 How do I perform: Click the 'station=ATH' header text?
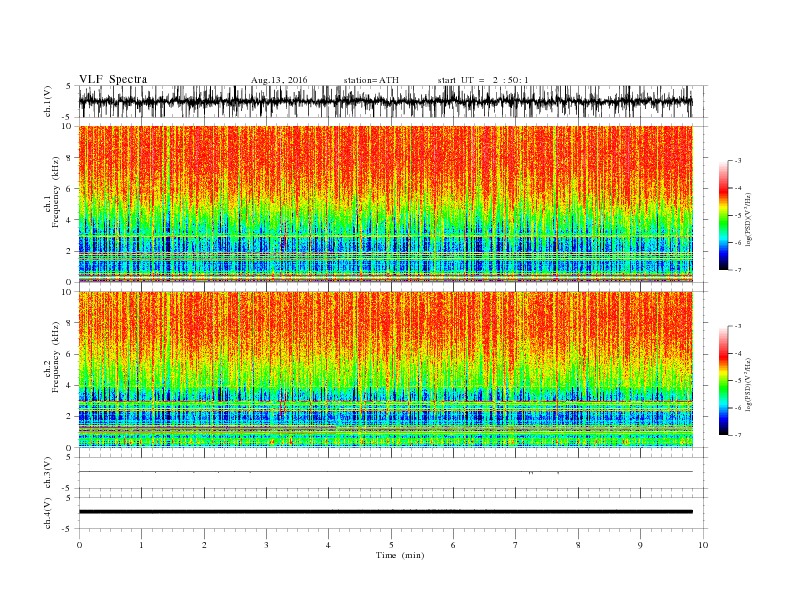(371, 80)
